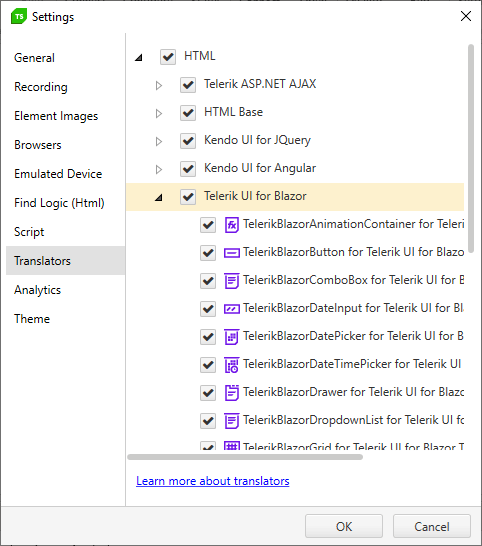Switch to the Browsers section
The image size is (482, 546).
coord(65,145)
